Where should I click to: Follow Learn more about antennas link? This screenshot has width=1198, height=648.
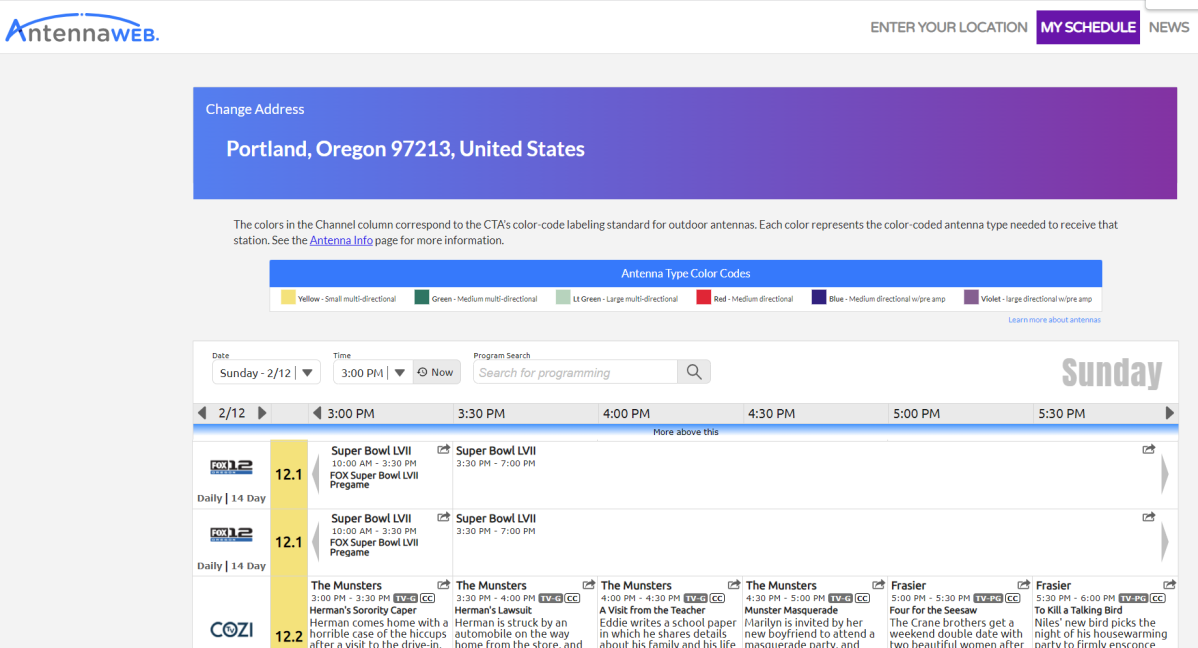coord(1054,319)
